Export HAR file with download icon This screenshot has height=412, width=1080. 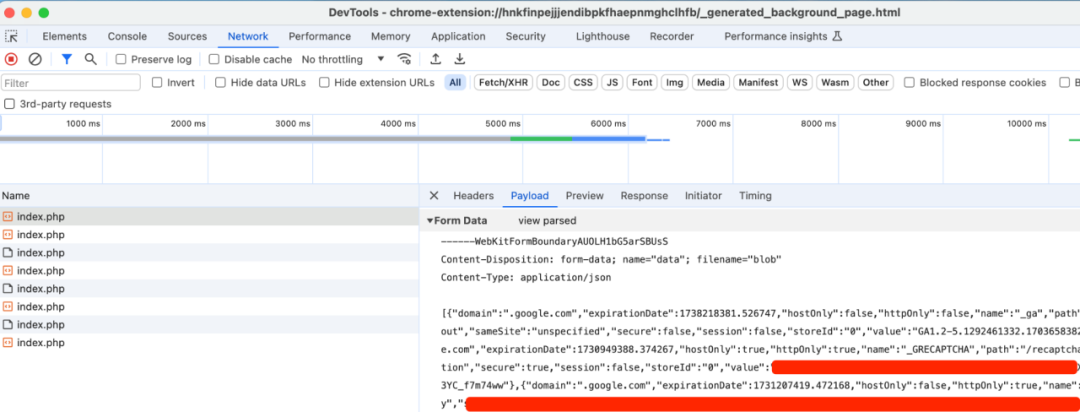click(x=459, y=59)
